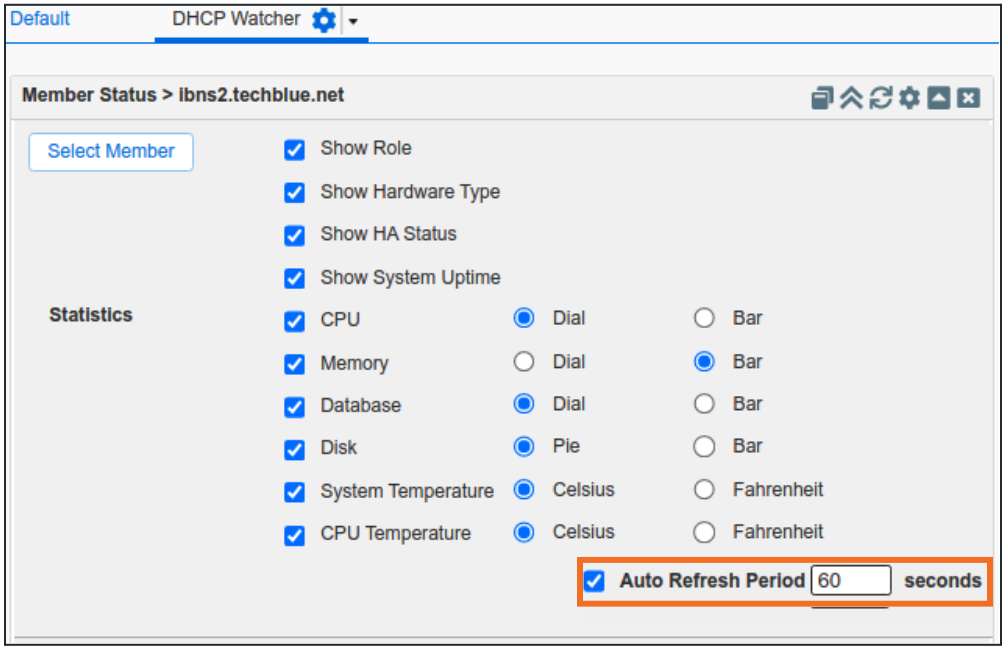Image resolution: width=1006 pixels, height=651 pixels.
Task: Collapse all widgets using double chevron icon
Action: [851, 97]
